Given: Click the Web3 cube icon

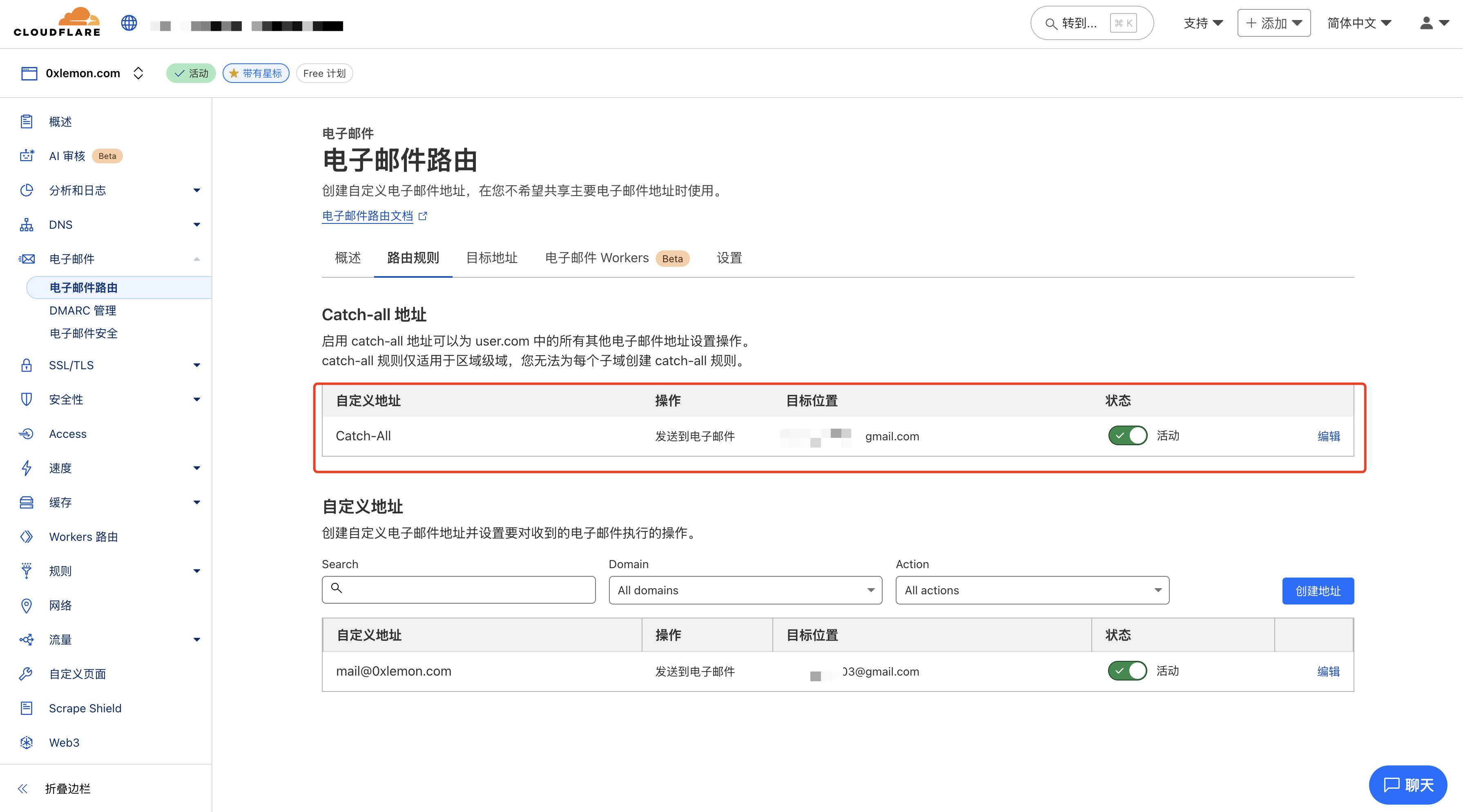Looking at the screenshot, I should (26, 742).
